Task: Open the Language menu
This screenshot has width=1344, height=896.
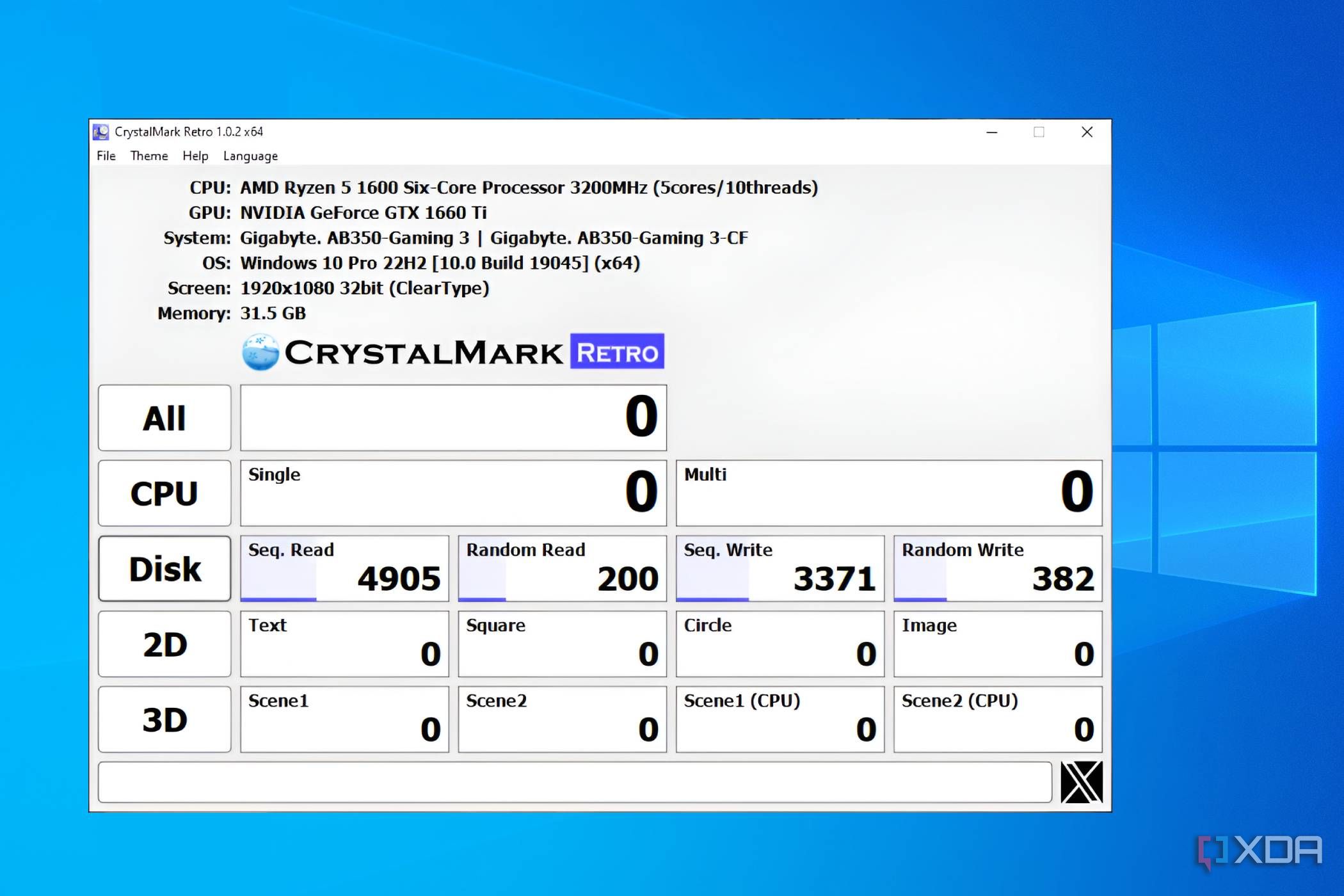Action: (x=250, y=156)
